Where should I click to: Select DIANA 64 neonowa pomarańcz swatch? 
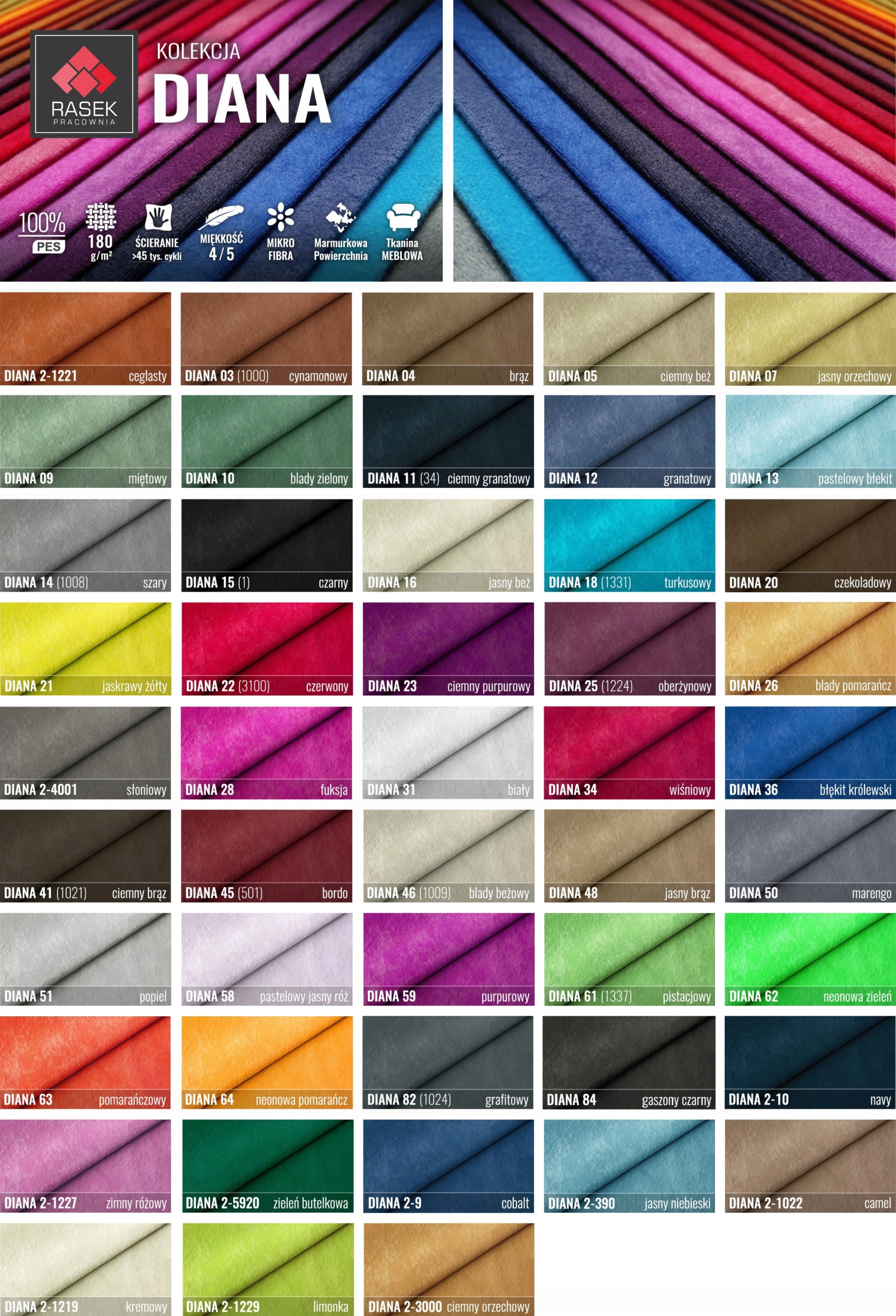[267, 1063]
